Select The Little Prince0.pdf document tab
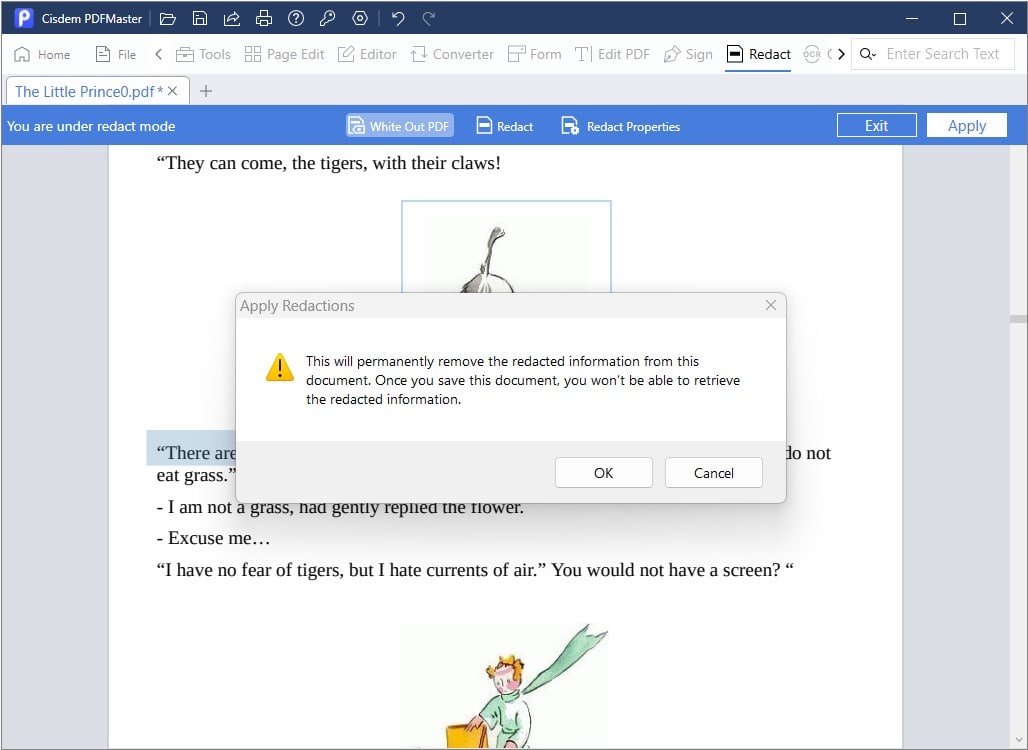Image resolution: width=1028 pixels, height=750 pixels. click(89, 91)
